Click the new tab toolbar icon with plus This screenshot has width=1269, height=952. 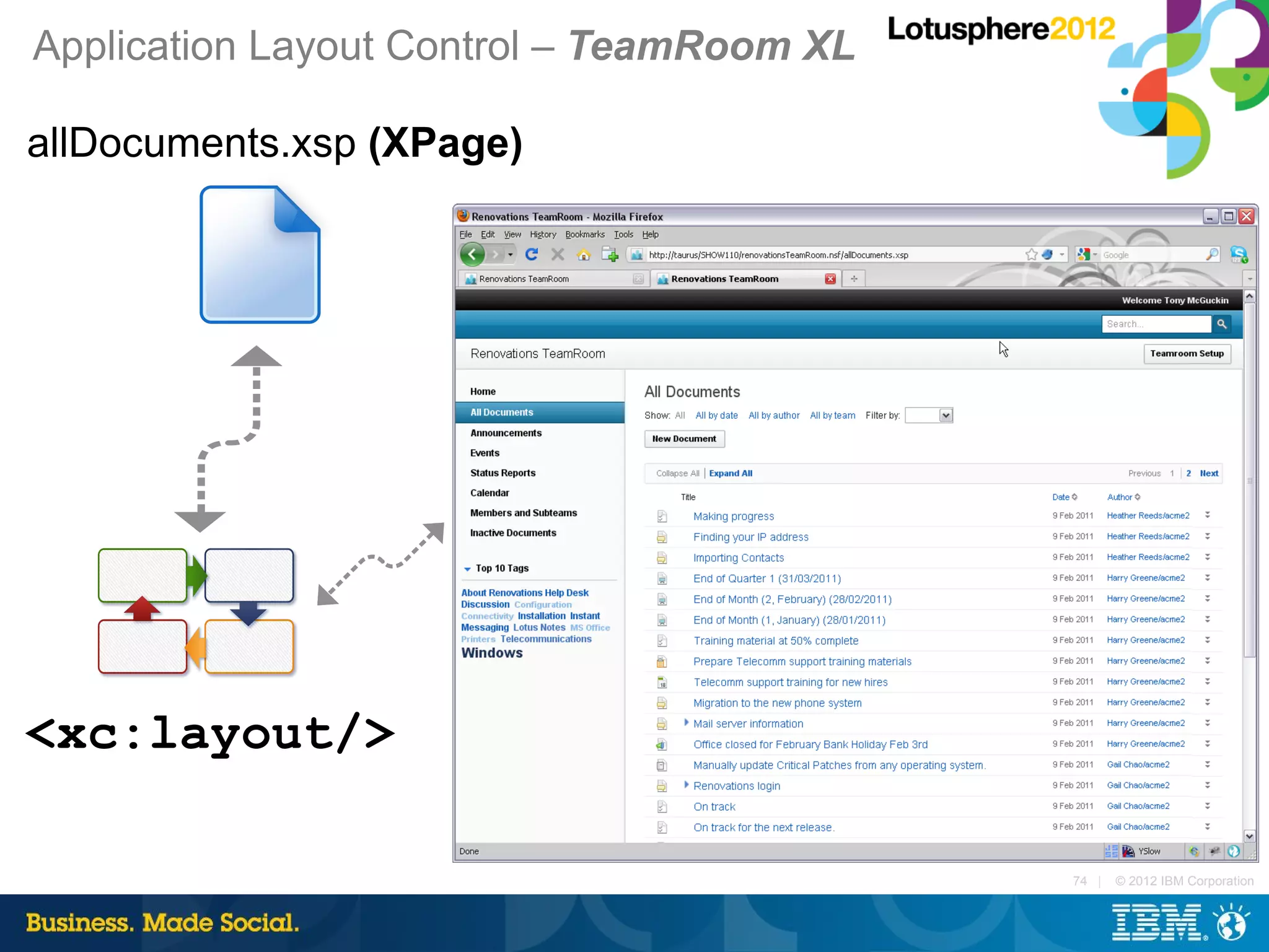610,255
